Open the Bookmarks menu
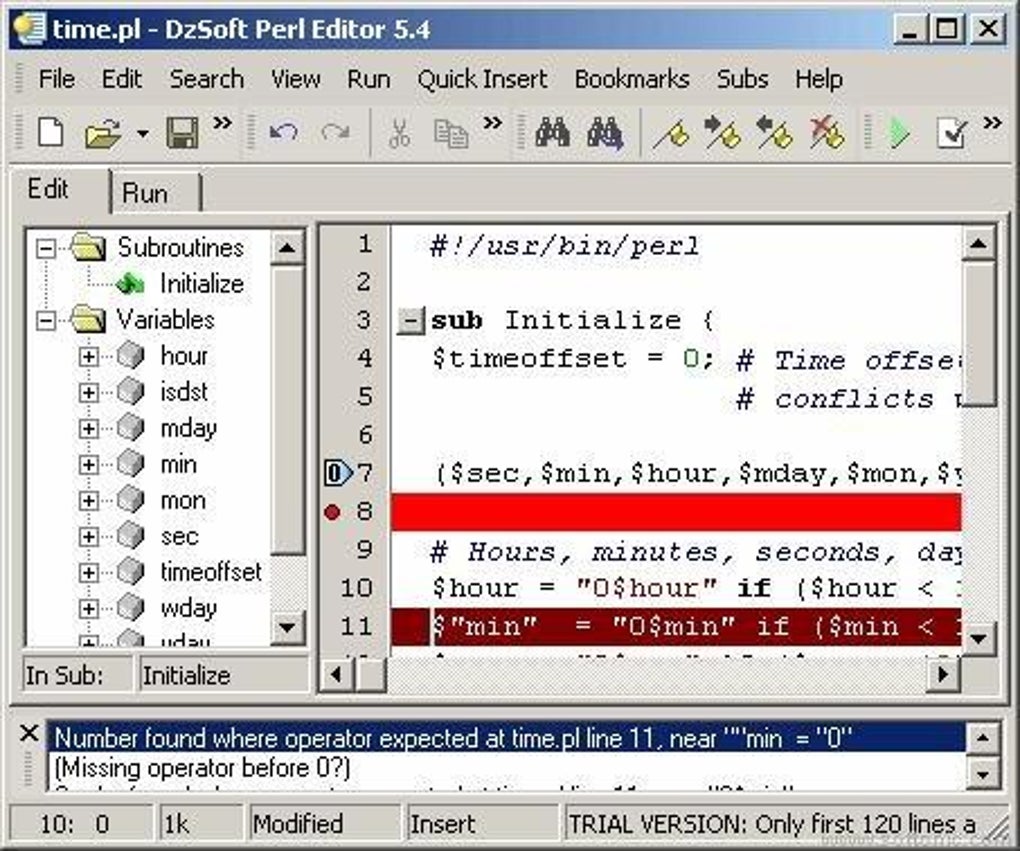1020x851 pixels. coord(632,79)
